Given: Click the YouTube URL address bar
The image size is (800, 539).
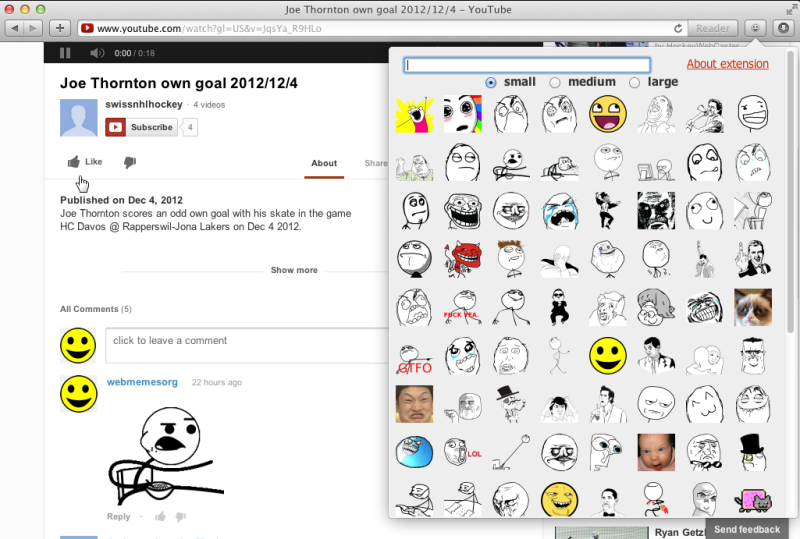Looking at the screenshot, I should click(x=383, y=29).
